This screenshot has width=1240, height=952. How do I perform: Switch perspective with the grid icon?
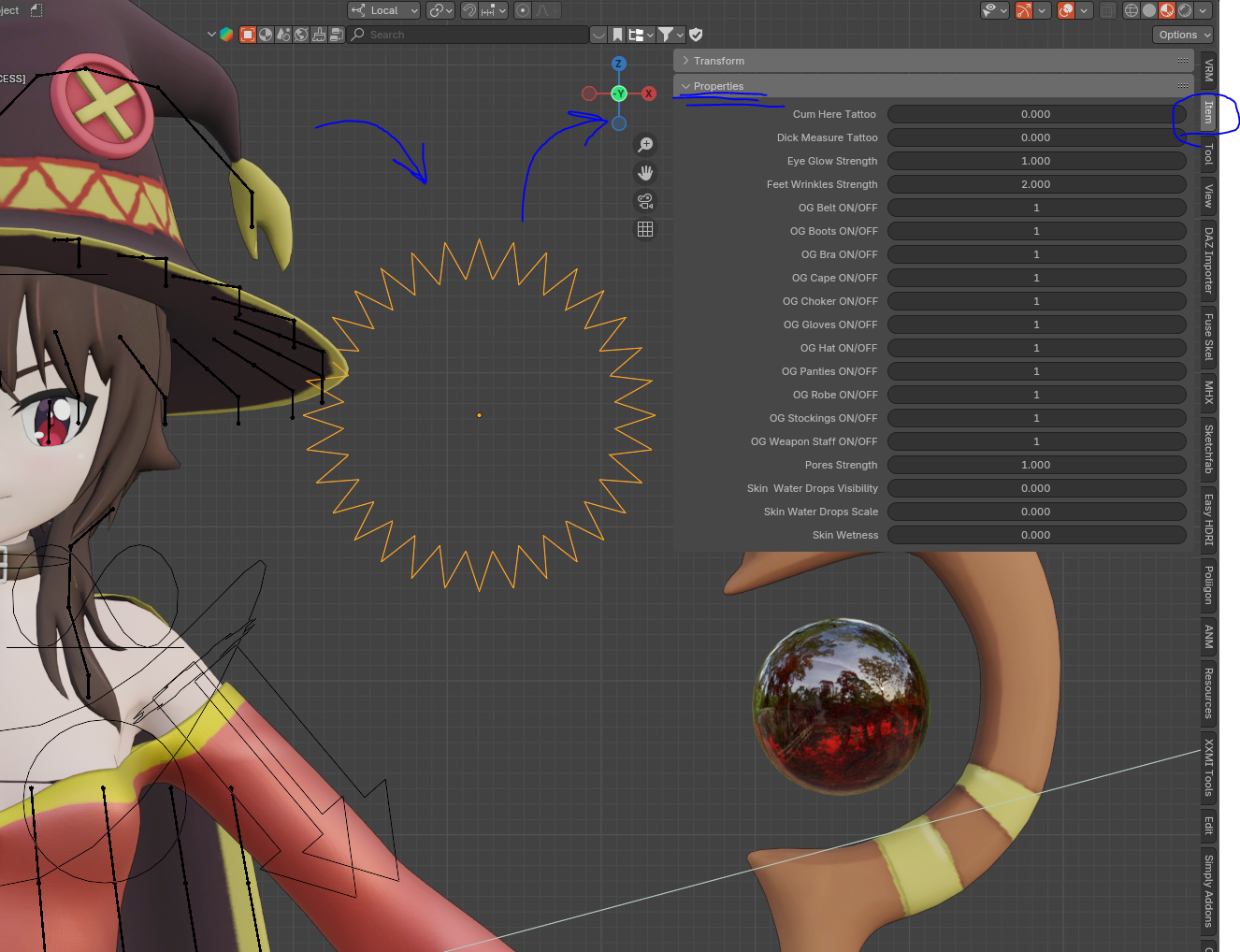(x=645, y=229)
